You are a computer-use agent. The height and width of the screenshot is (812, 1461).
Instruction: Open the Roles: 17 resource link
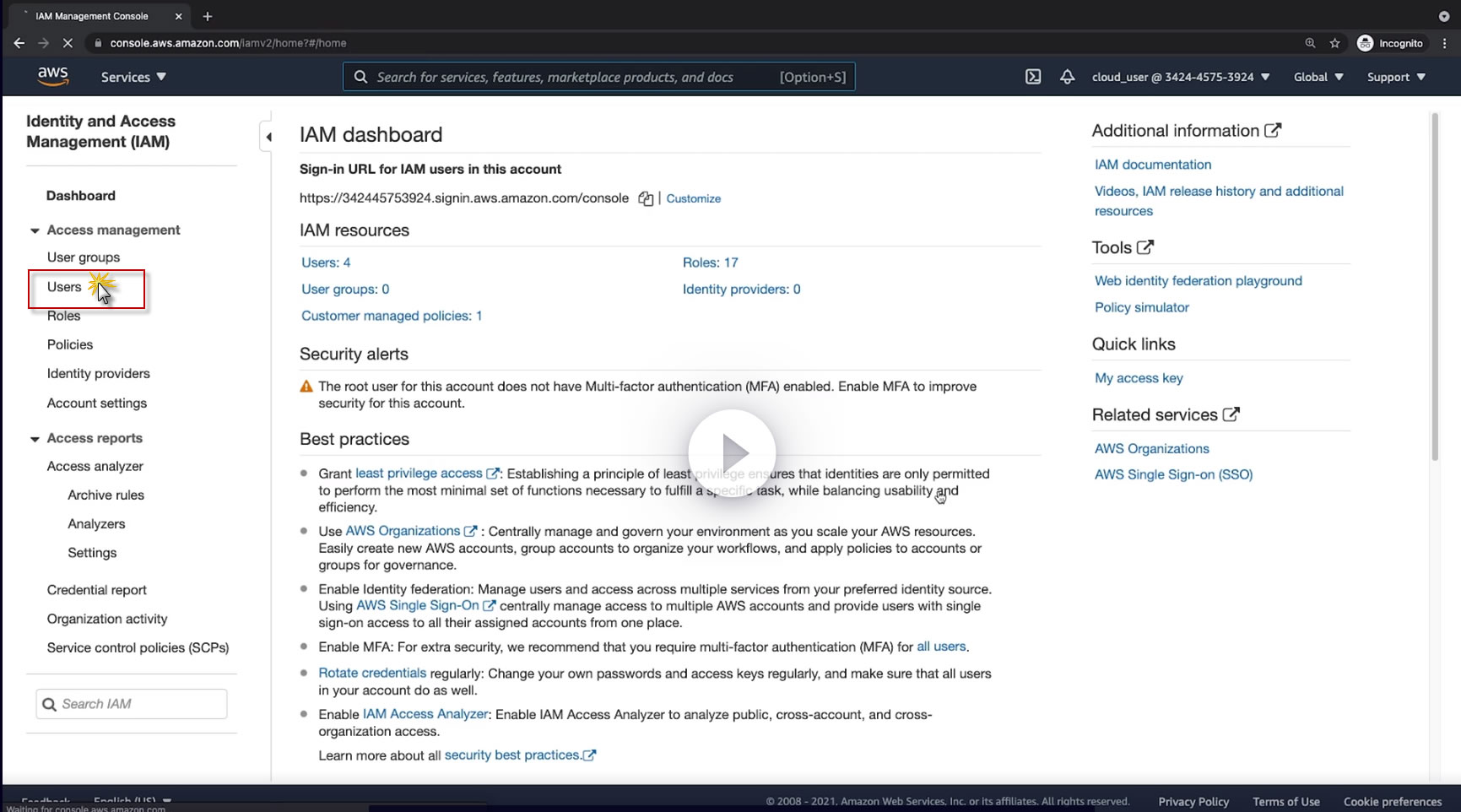click(711, 263)
